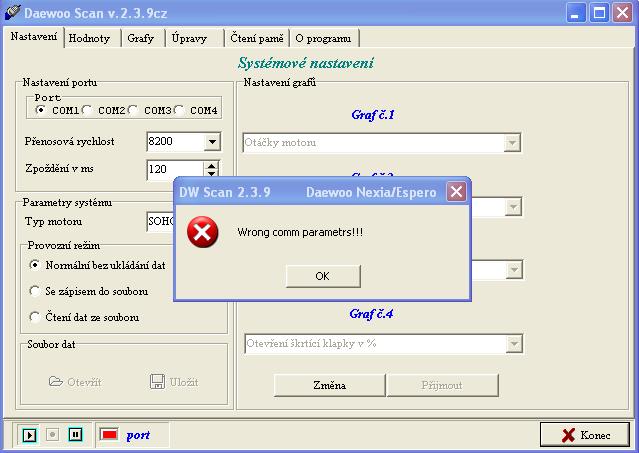Click the Změna button
The image size is (639, 453).
(329, 385)
